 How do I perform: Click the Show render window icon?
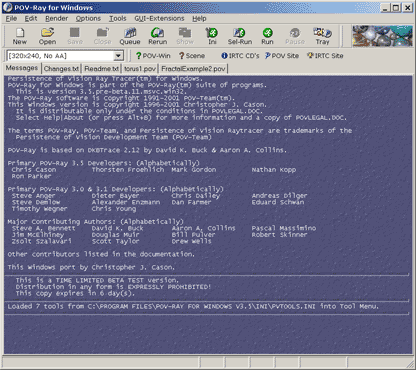[x=185, y=36]
